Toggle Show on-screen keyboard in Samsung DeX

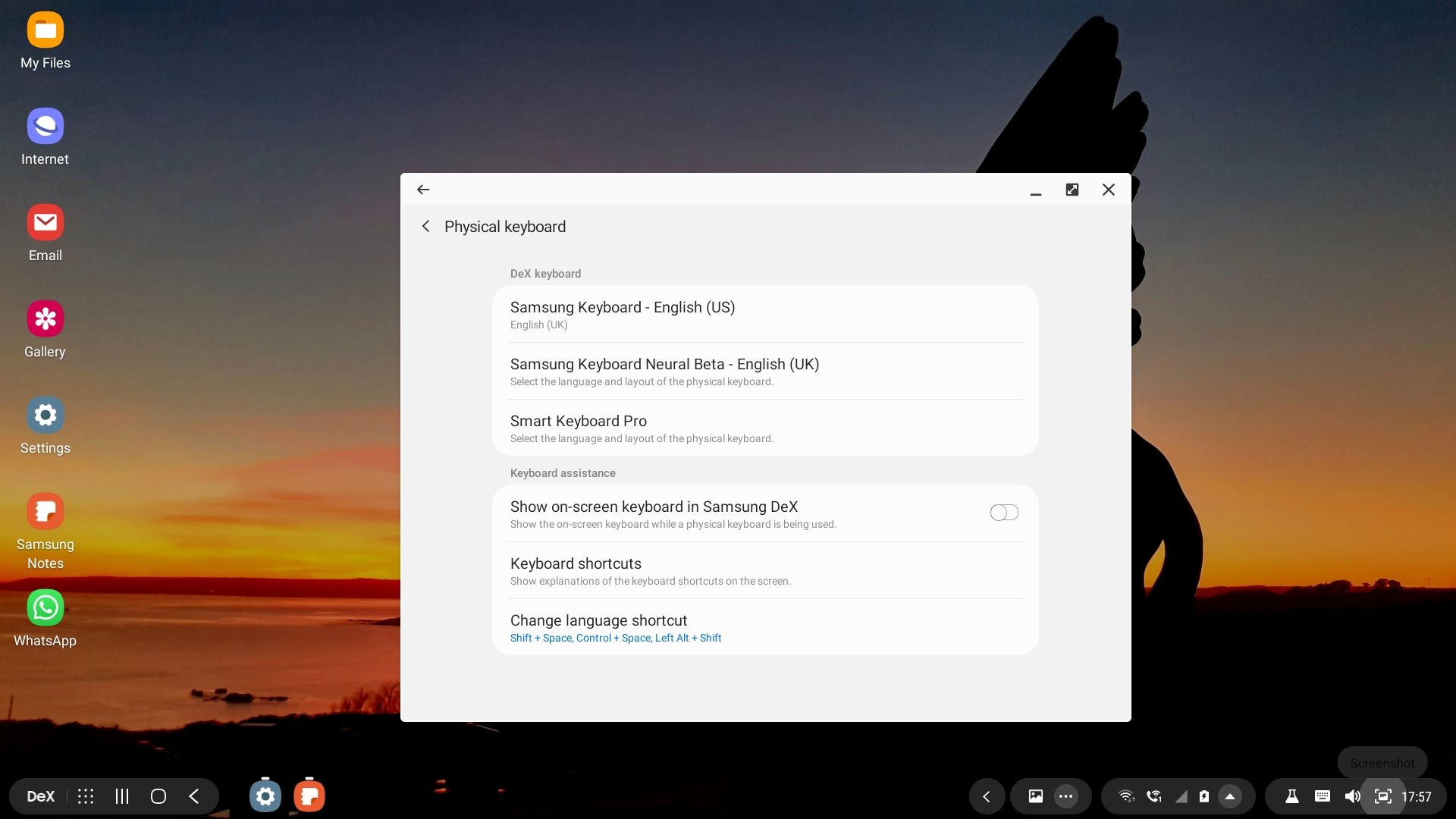[1003, 513]
